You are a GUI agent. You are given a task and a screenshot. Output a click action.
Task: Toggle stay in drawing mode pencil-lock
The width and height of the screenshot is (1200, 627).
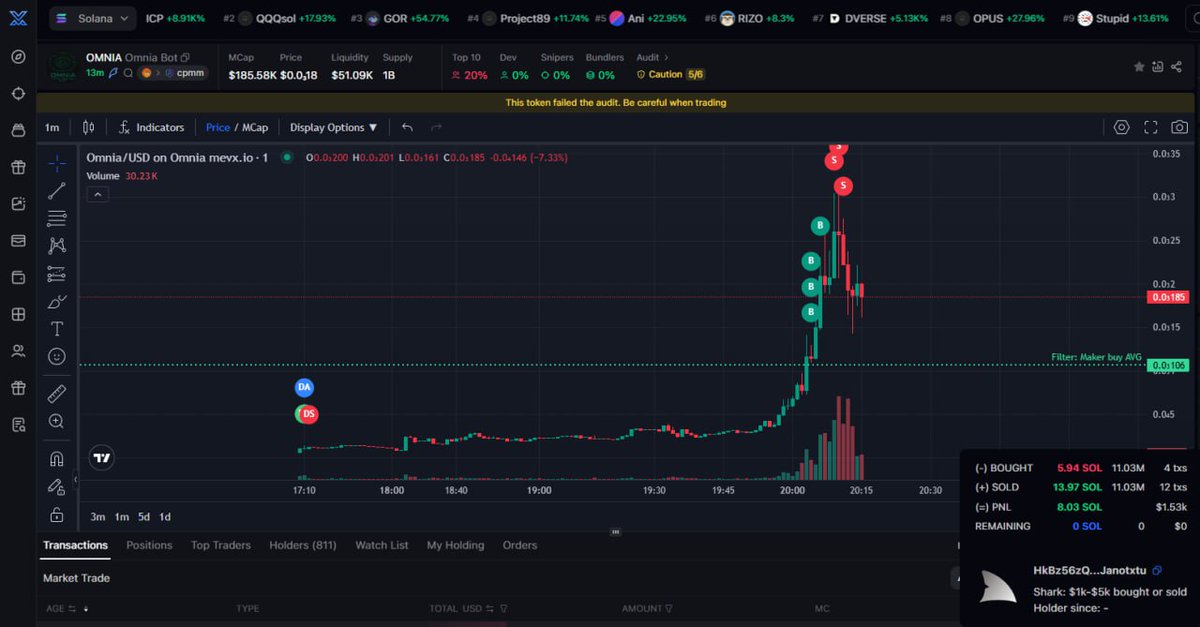[57, 487]
